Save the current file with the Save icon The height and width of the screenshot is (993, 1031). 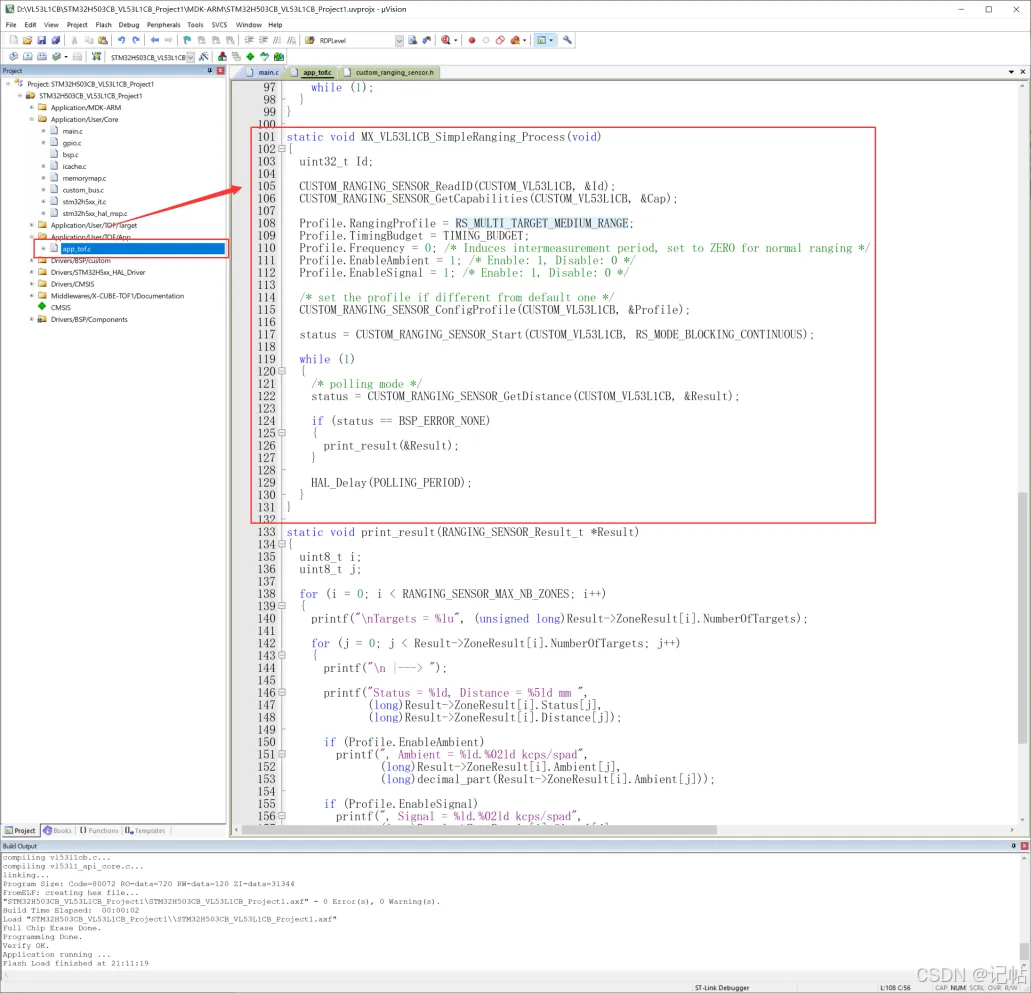(x=41, y=41)
